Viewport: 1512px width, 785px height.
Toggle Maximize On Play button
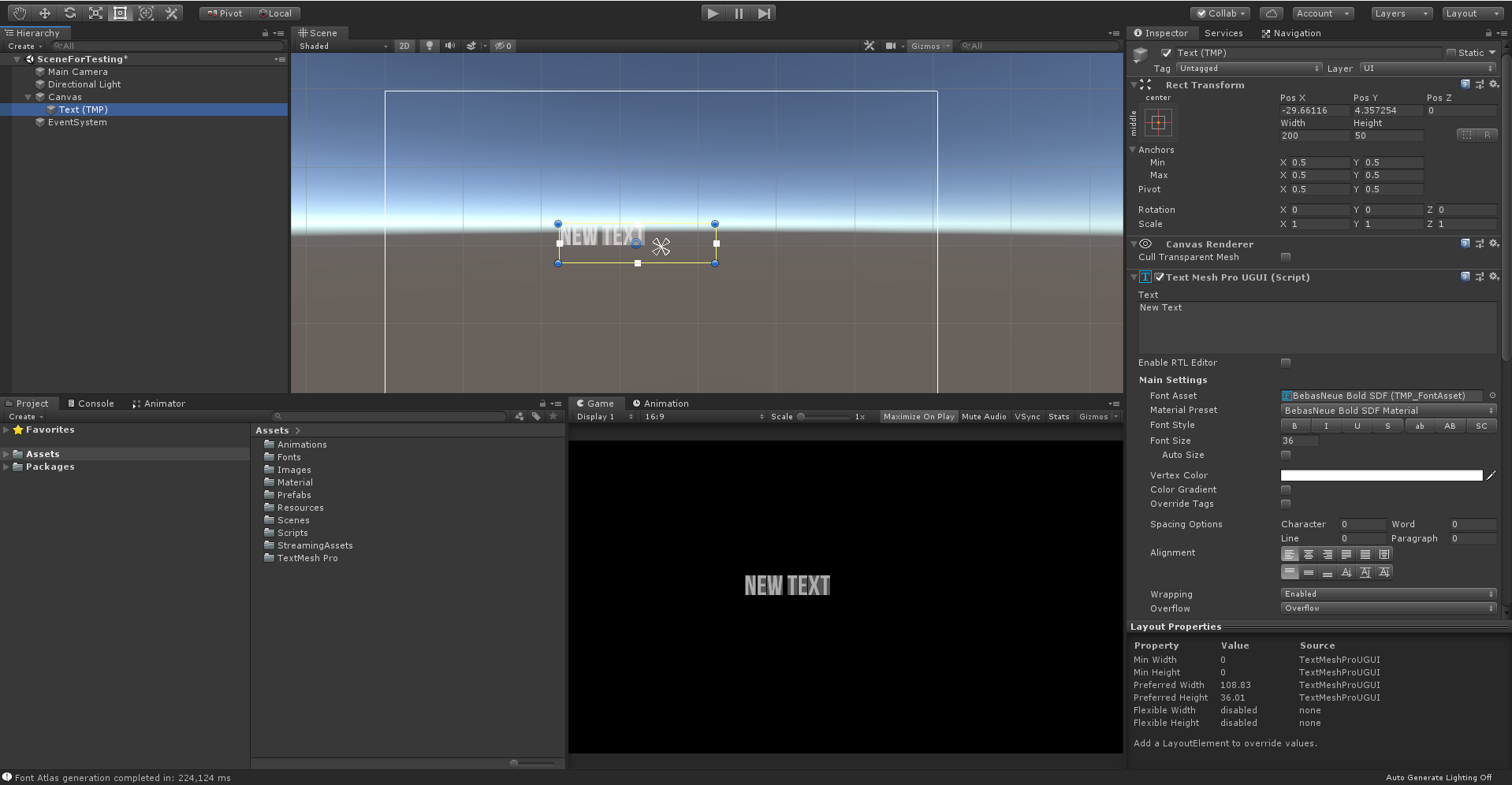coord(918,416)
